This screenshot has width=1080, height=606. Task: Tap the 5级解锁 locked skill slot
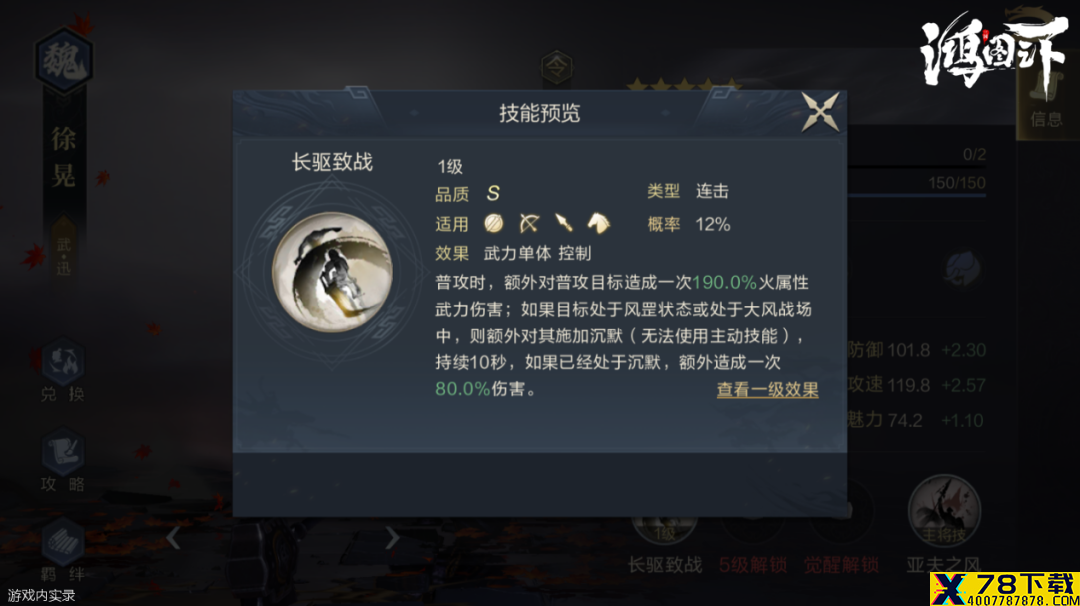(x=753, y=544)
